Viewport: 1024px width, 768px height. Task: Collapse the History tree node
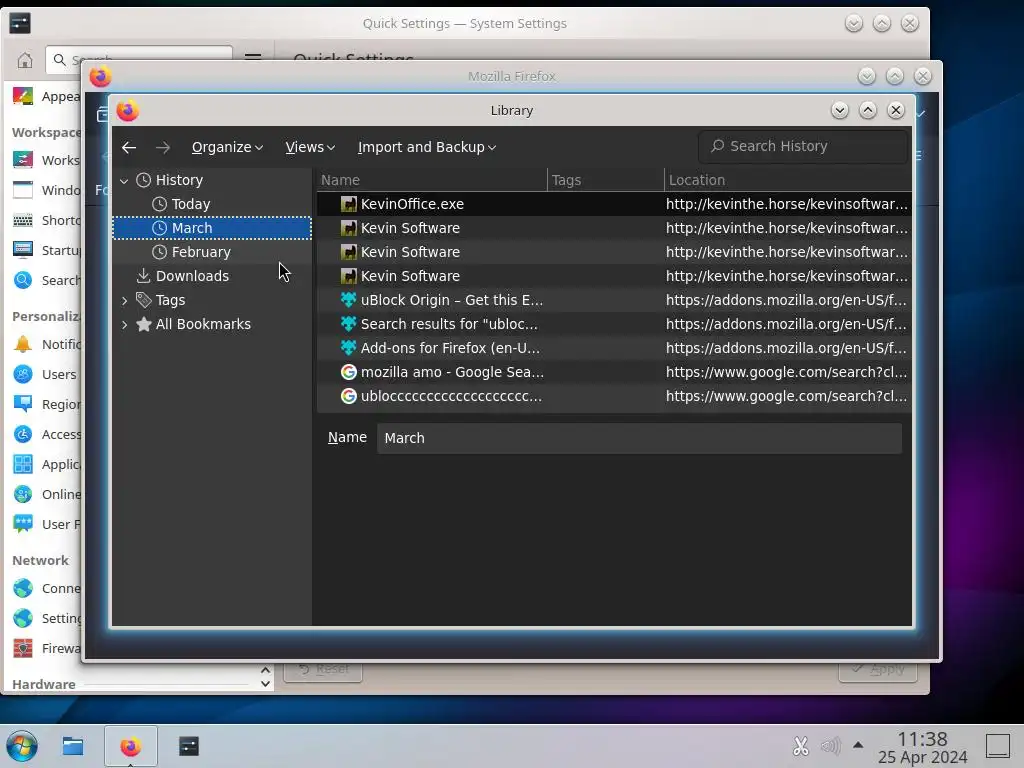click(x=124, y=180)
